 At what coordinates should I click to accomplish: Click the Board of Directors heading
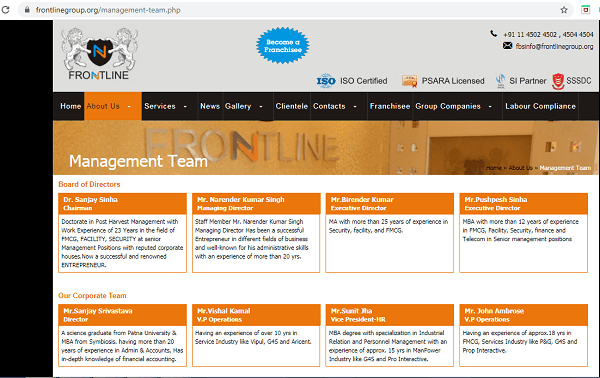click(x=89, y=184)
